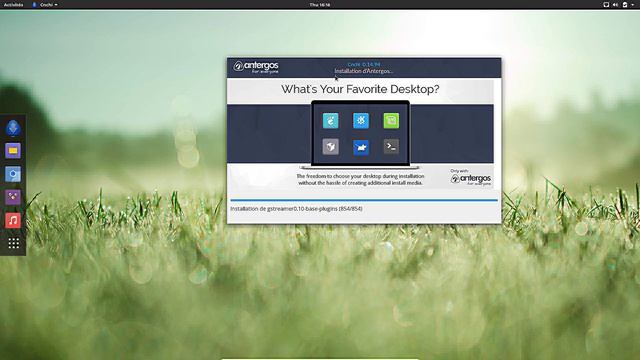Open the red music player in the dock
This screenshot has height=360, width=640.
pos(13,220)
